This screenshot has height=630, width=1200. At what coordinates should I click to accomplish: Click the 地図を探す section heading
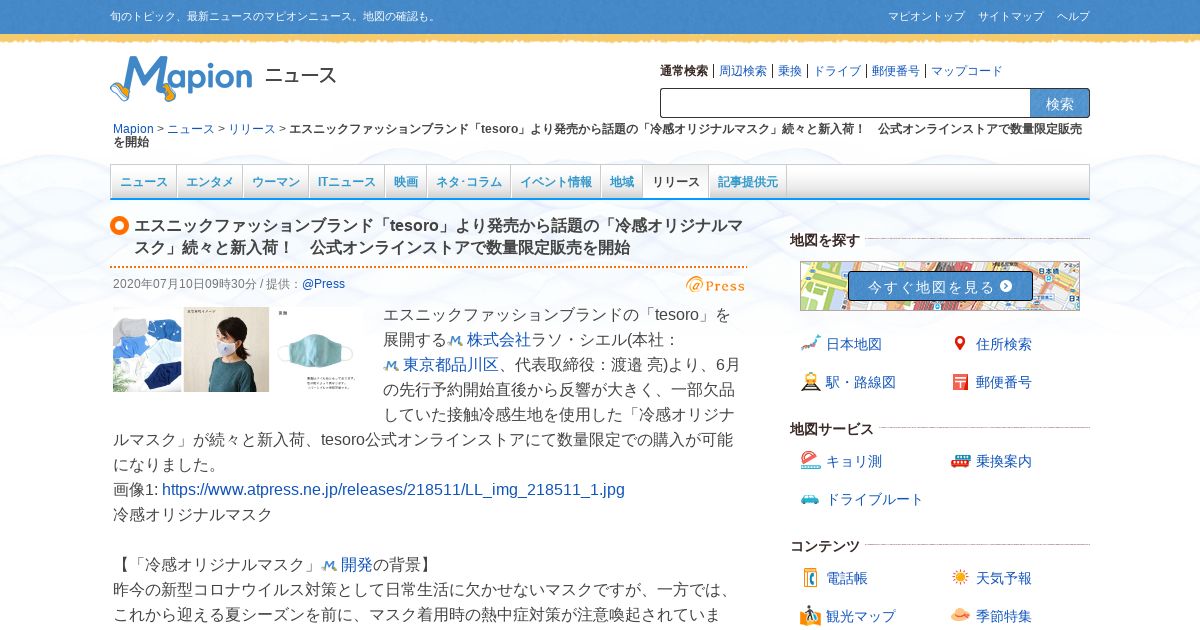[x=825, y=240]
